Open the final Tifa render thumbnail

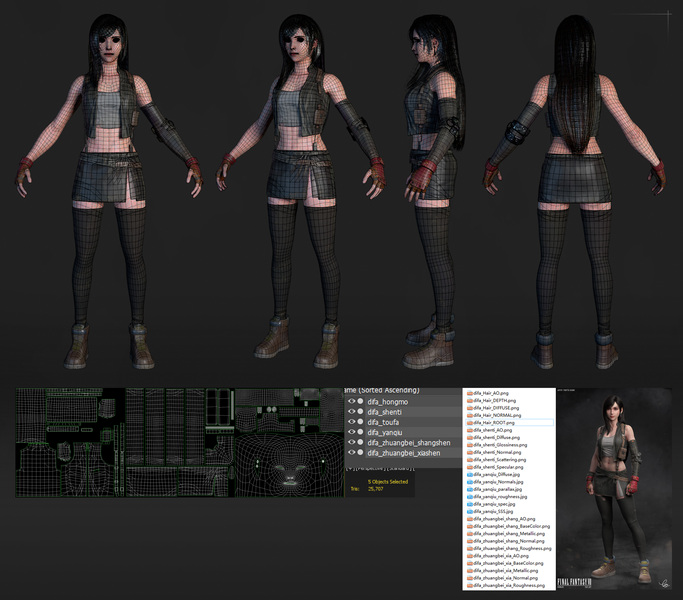click(x=614, y=489)
